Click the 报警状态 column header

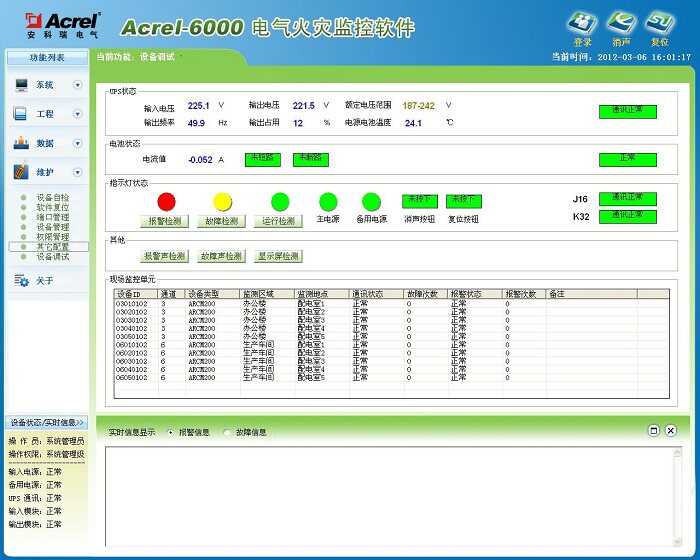point(475,294)
